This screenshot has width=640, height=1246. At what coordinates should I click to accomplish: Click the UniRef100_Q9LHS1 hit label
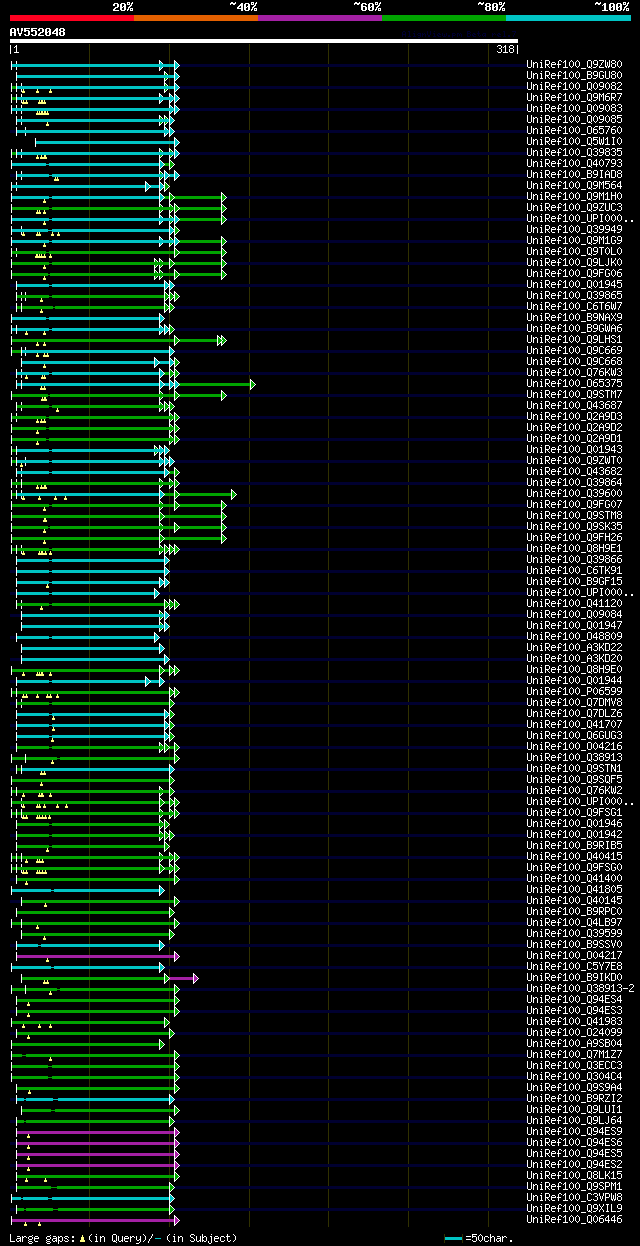point(574,340)
